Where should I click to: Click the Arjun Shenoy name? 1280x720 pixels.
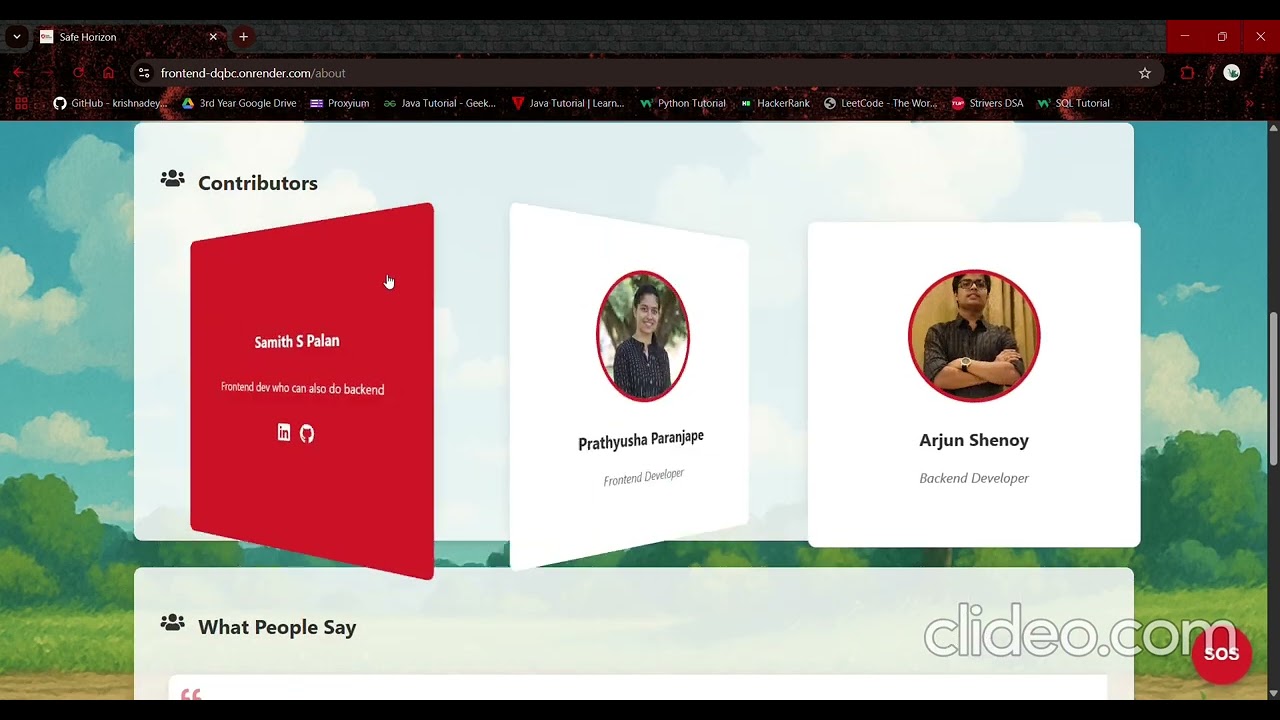pyautogui.click(x=974, y=440)
